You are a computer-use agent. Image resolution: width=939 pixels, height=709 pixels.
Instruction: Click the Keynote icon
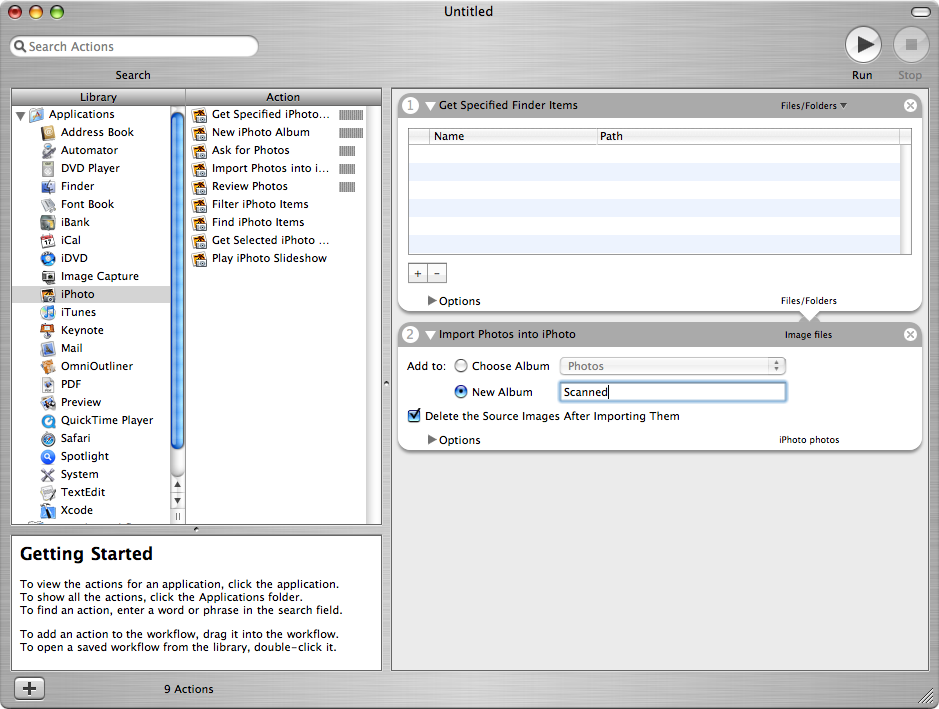tap(48, 330)
